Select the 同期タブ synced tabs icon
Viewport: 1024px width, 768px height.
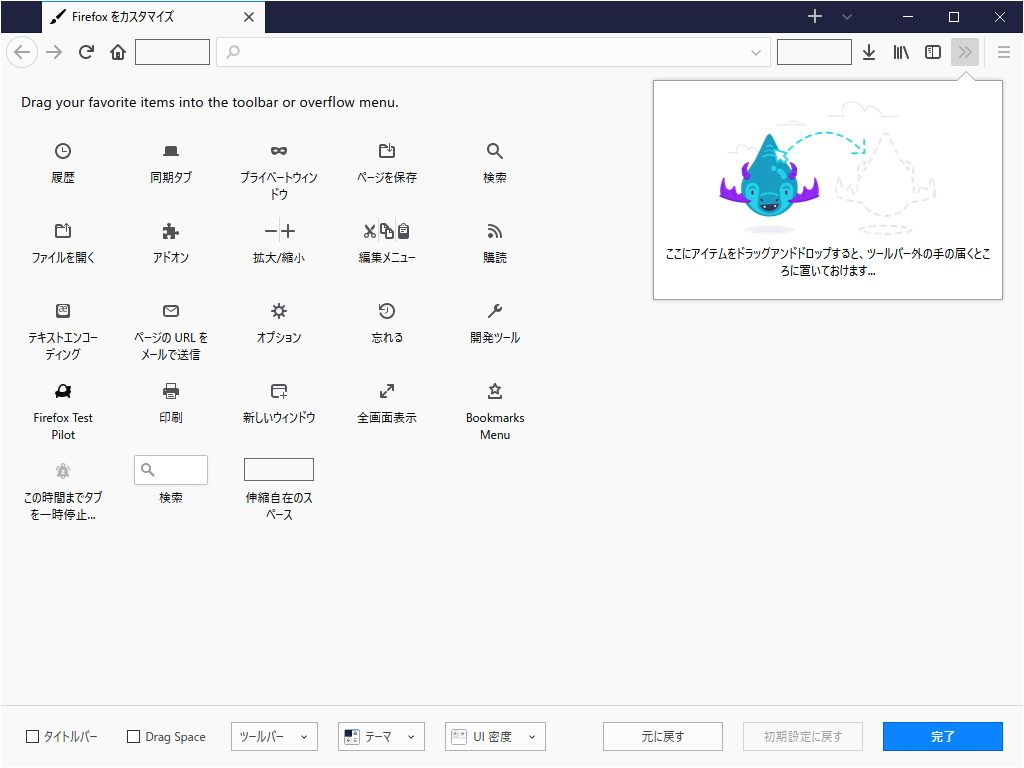[x=171, y=151]
